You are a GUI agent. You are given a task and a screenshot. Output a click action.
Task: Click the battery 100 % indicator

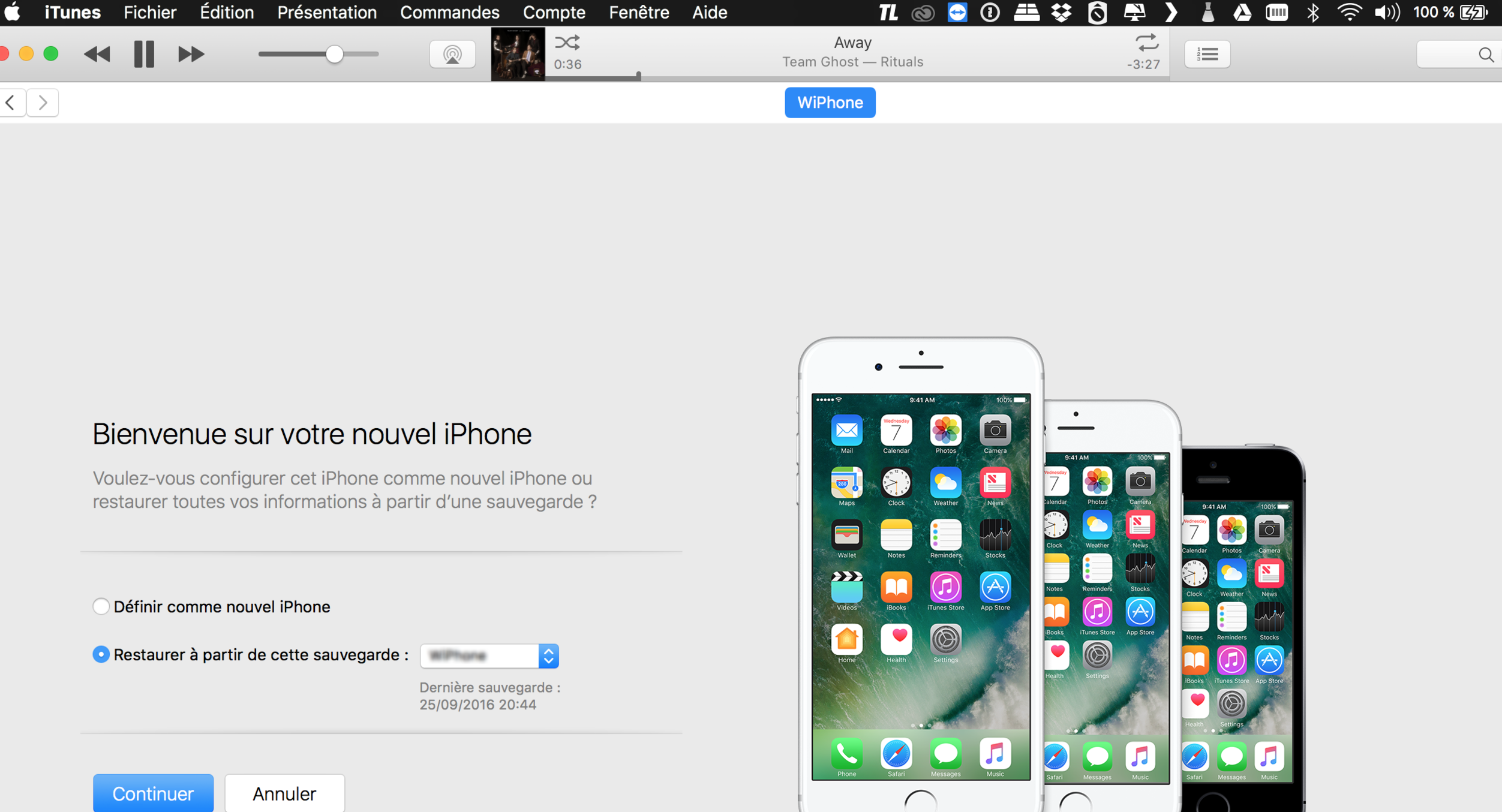point(1450,12)
